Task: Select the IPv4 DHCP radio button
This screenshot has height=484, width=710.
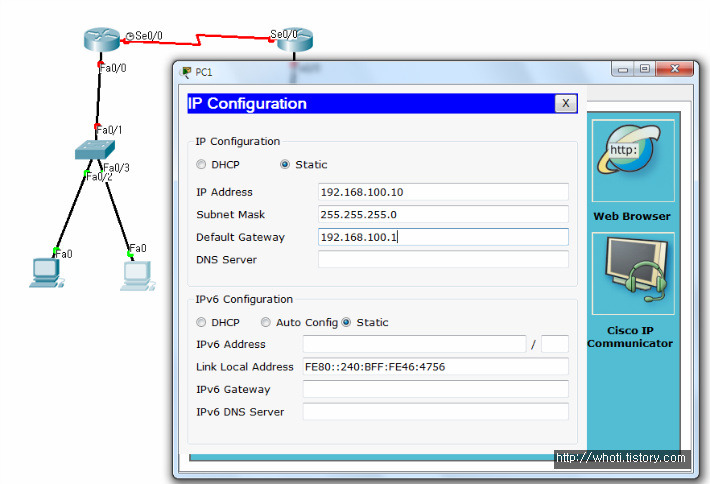Action: (x=201, y=164)
